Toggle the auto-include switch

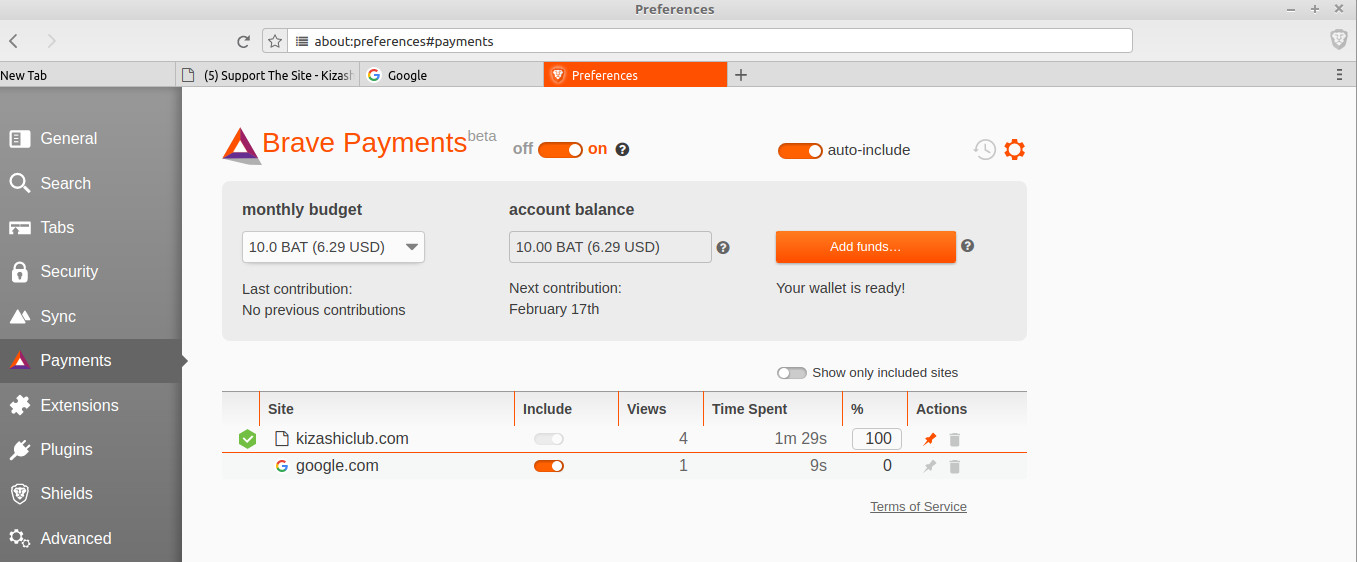click(800, 151)
